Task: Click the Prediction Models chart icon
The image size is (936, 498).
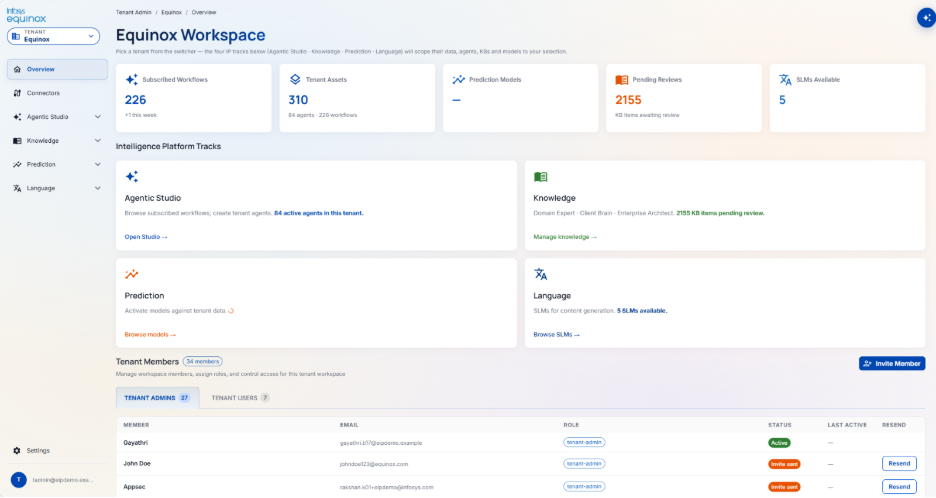Action: point(458,79)
